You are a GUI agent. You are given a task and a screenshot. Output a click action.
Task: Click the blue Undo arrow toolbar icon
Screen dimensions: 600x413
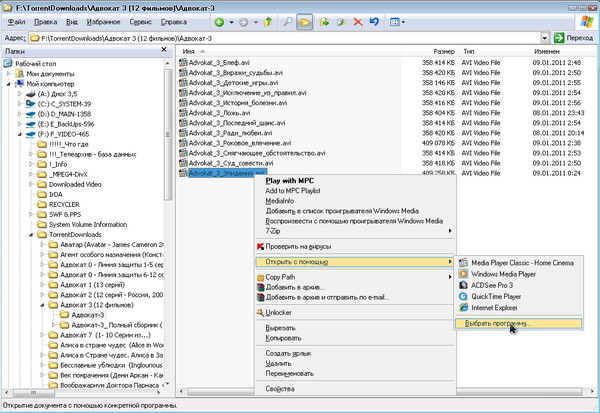pos(374,22)
